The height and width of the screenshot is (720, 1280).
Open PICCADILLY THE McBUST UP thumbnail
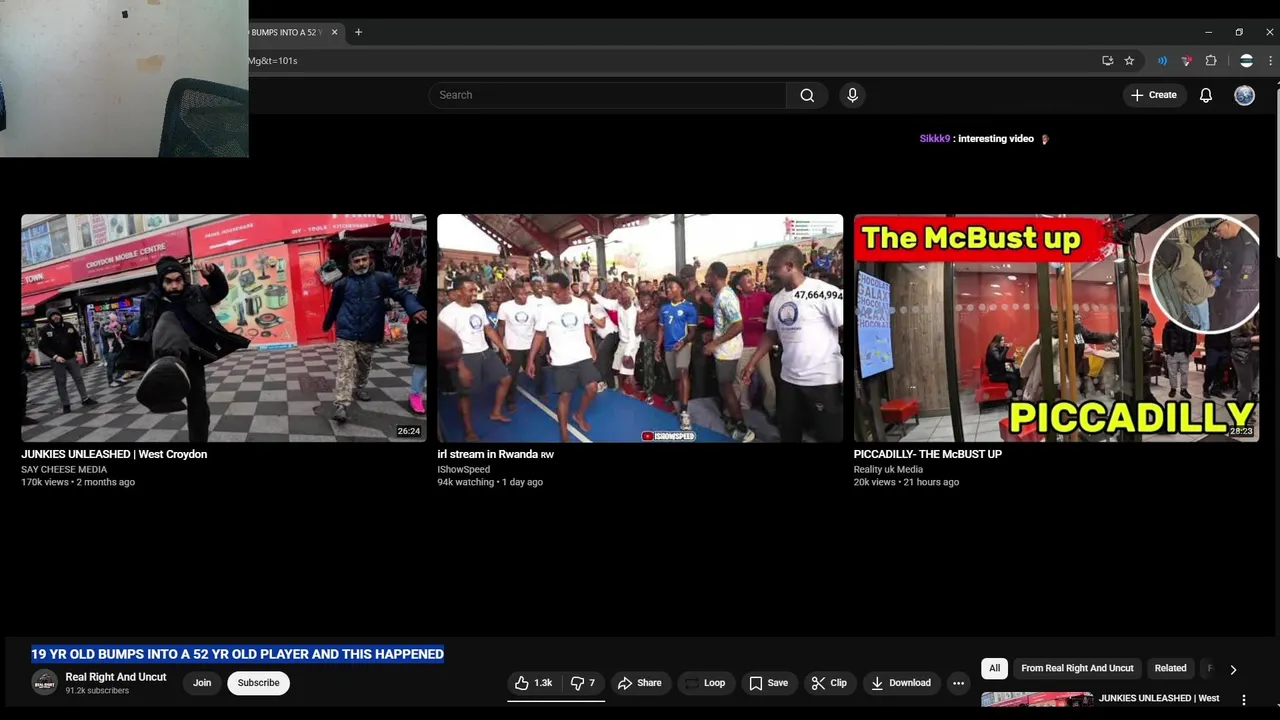[1056, 327]
